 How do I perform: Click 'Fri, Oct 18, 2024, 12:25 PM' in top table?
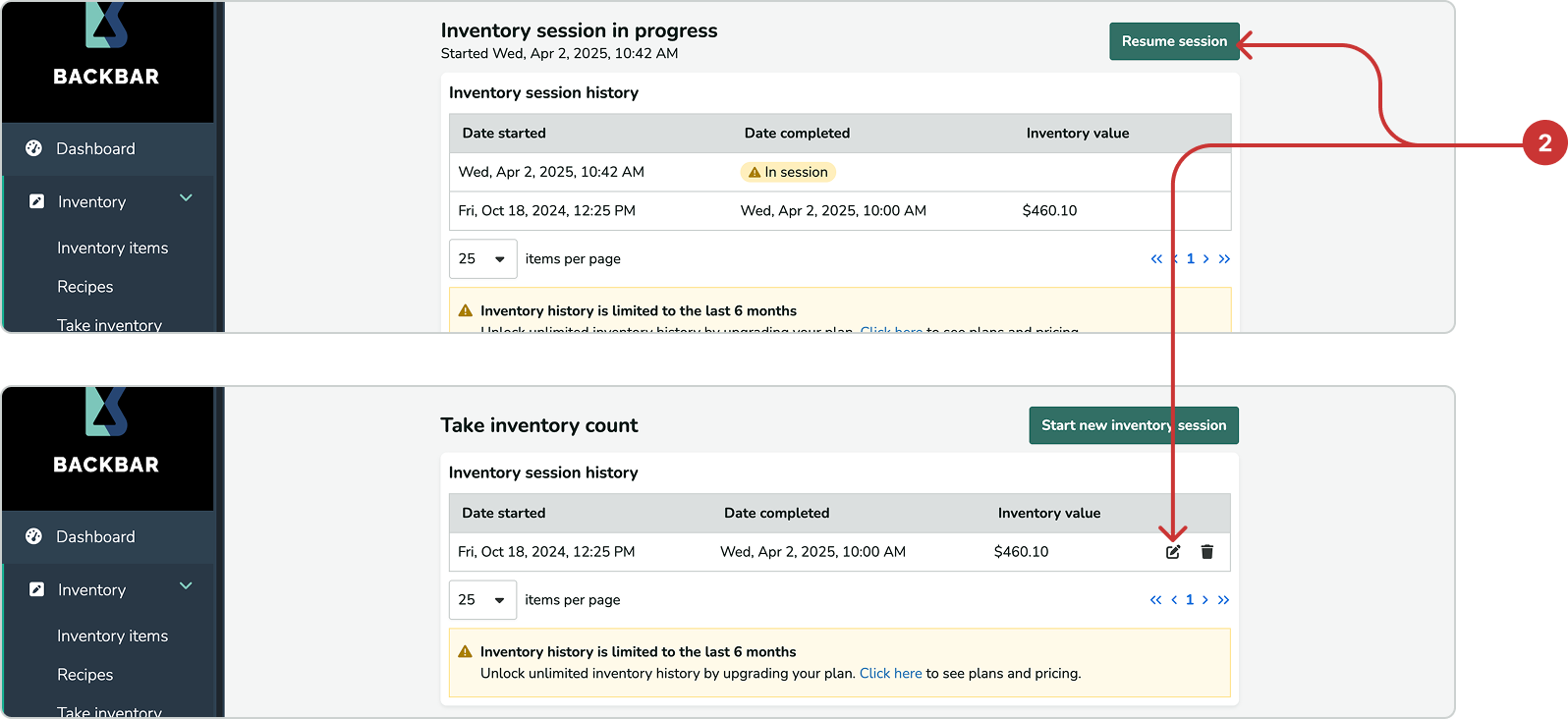547,211
